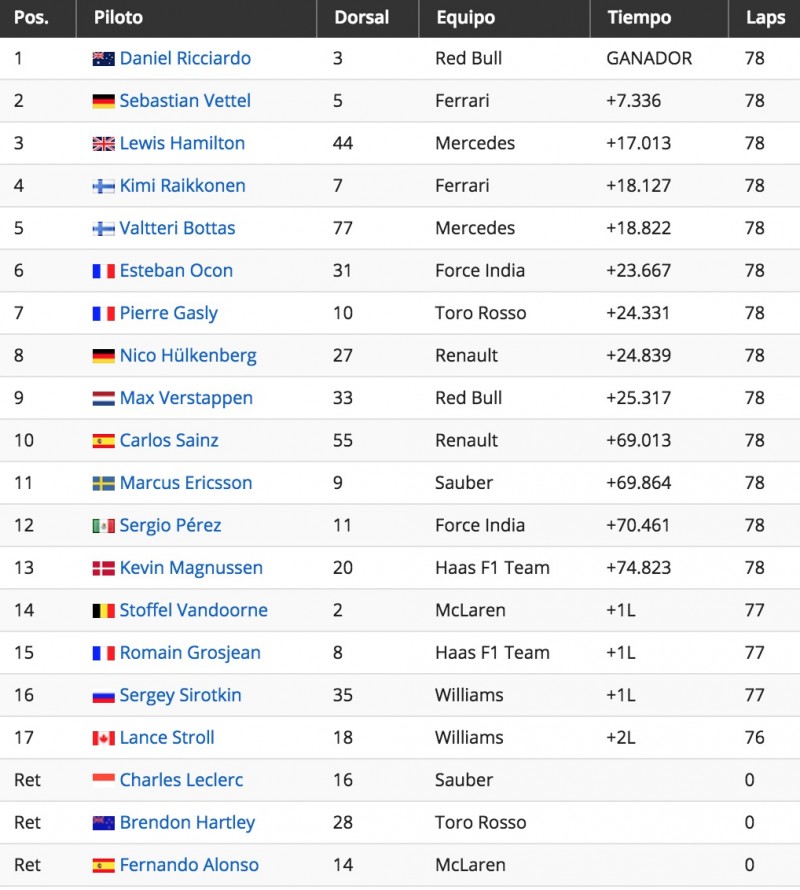Click the Canadian flag next to Lance Stroll
Screen dimensions: 800x890
(x=103, y=738)
